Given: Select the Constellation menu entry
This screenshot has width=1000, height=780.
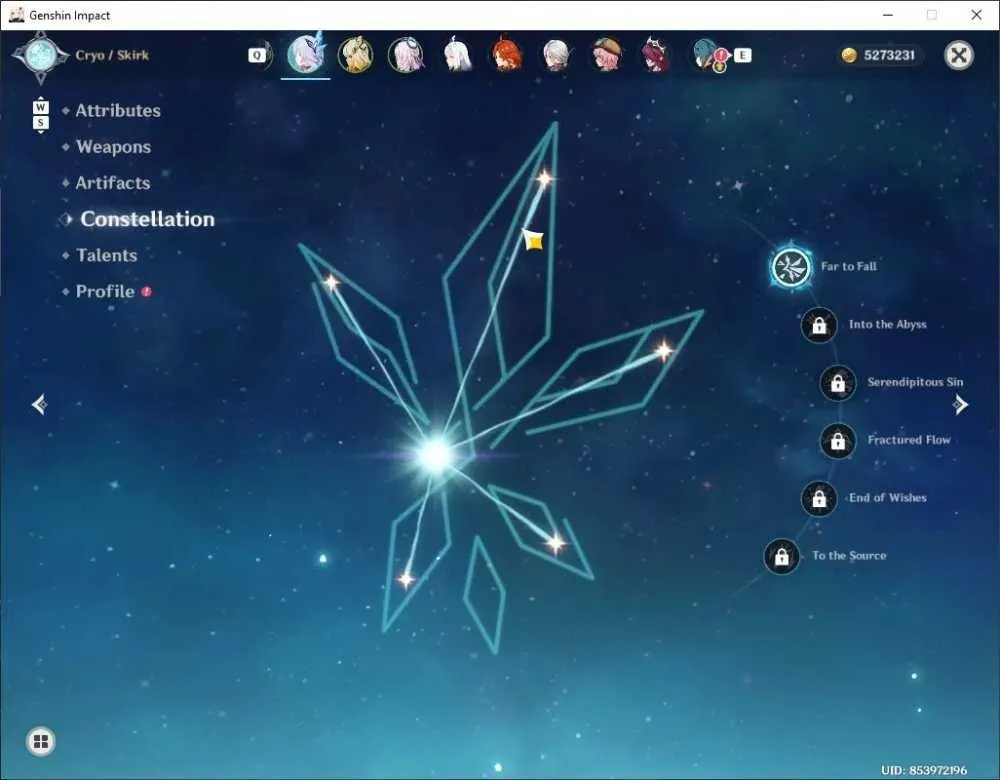Looking at the screenshot, I should pos(147,219).
